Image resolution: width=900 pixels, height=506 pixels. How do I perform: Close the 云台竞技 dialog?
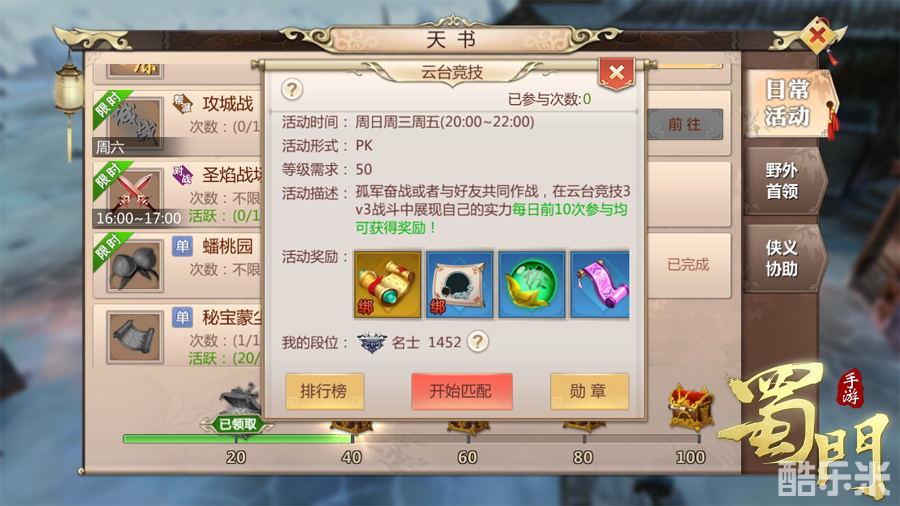point(616,73)
